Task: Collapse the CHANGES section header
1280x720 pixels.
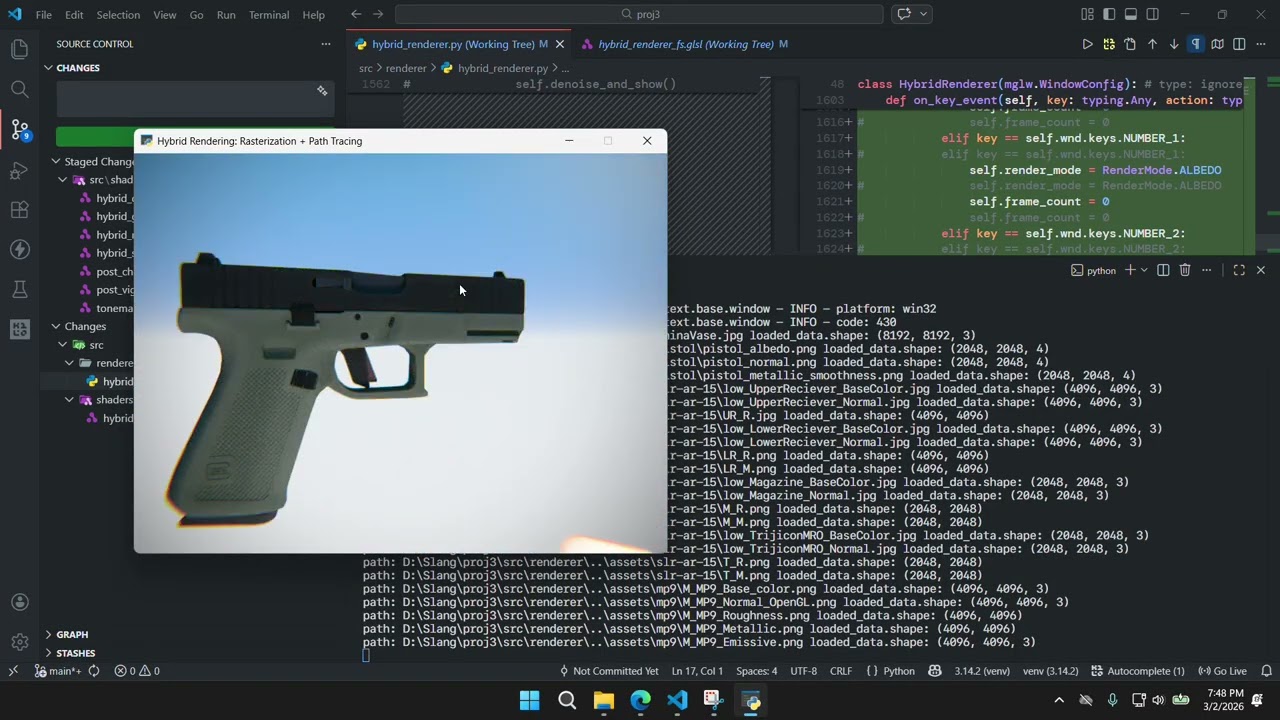Action: 77,68
